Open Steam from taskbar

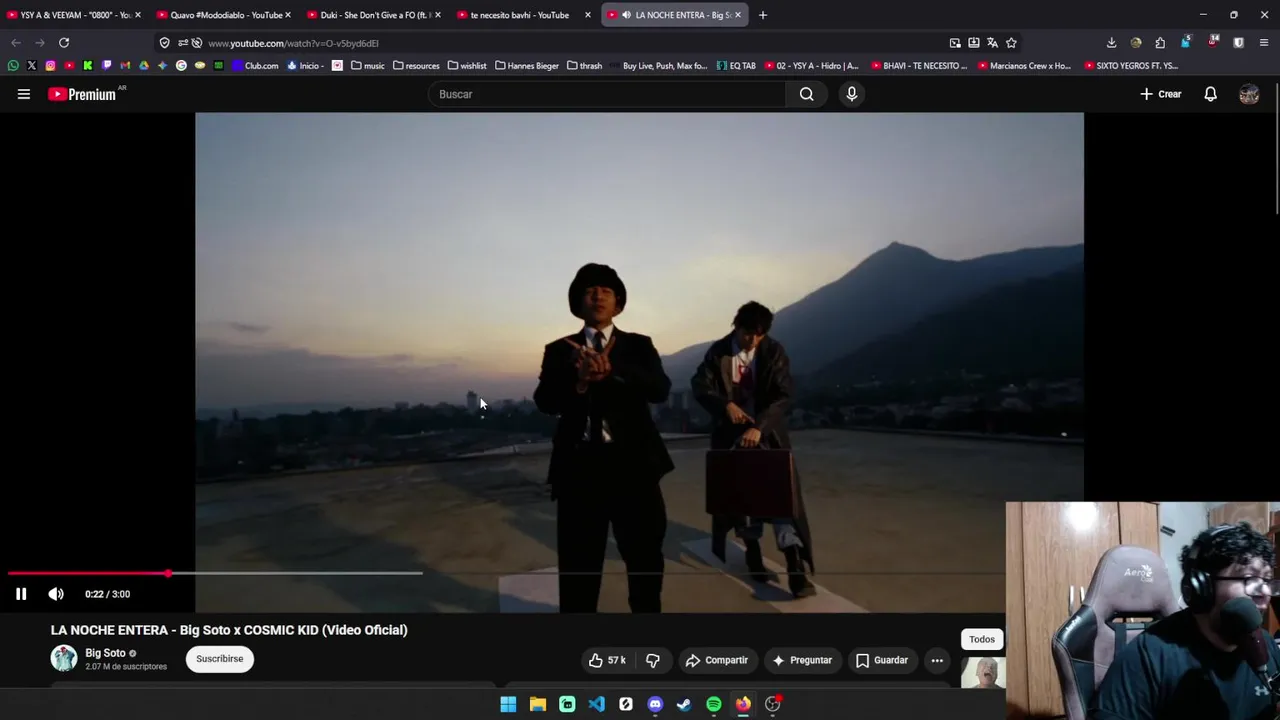tap(684, 704)
